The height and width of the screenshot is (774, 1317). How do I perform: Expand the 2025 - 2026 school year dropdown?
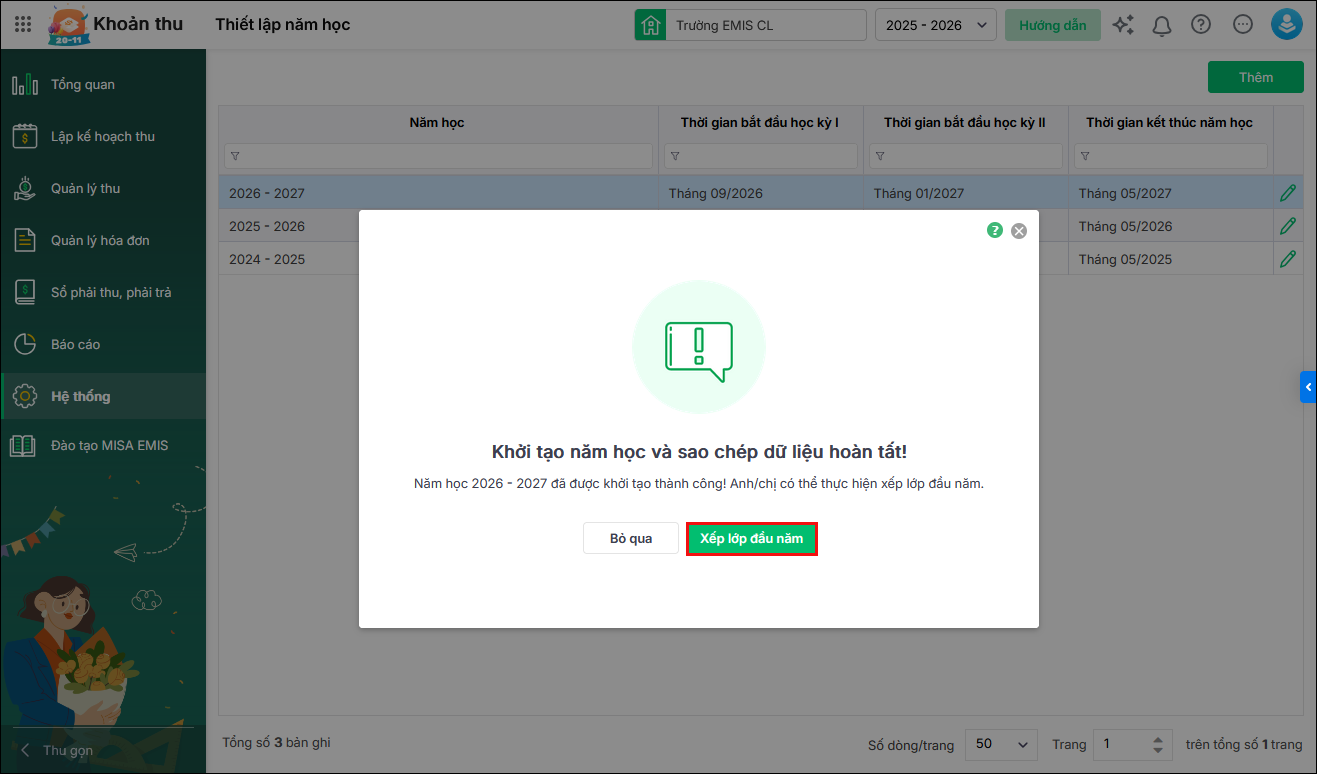(x=935, y=25)
